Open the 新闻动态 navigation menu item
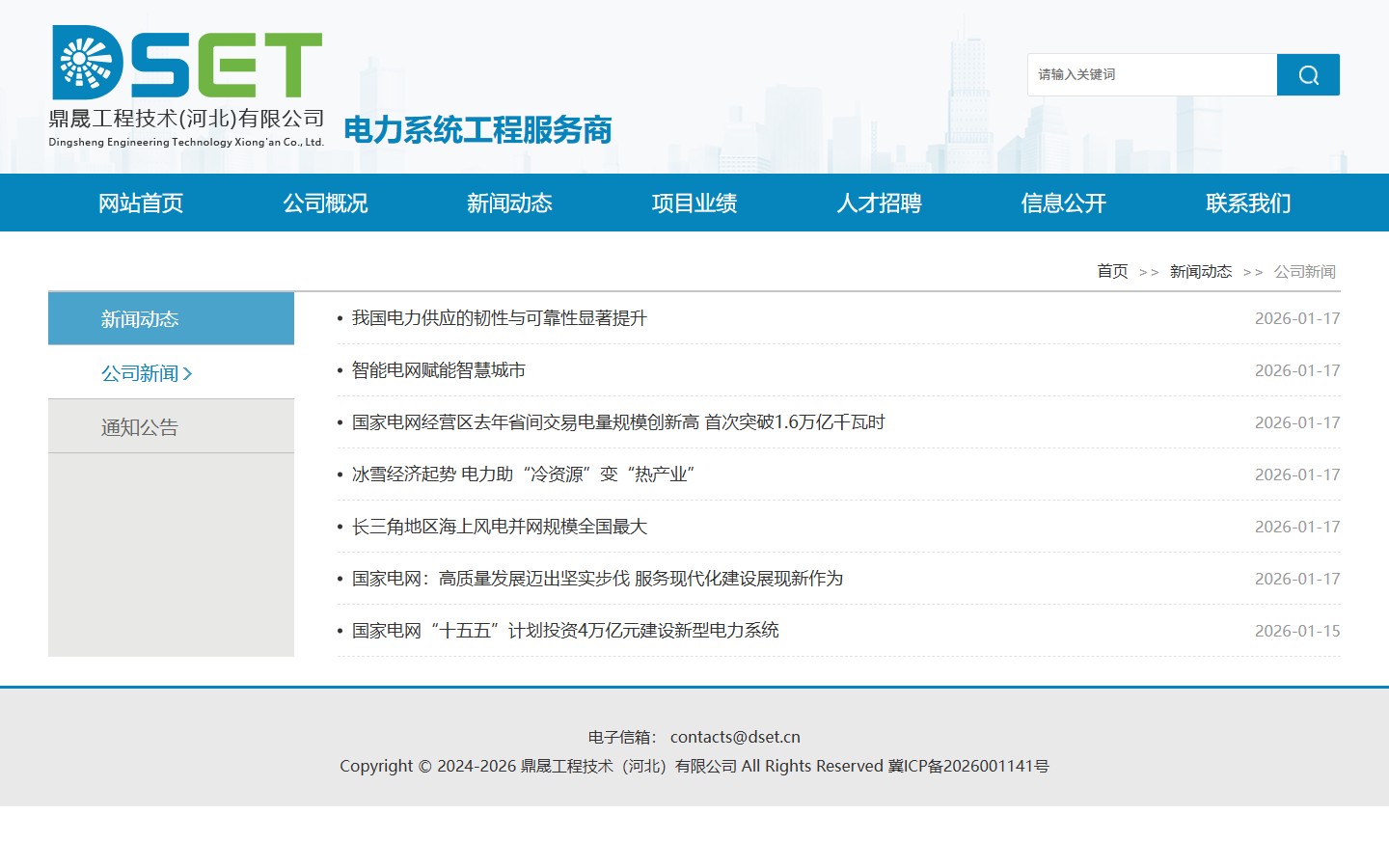Screen dimensions: 1389x868 point(509,203)
